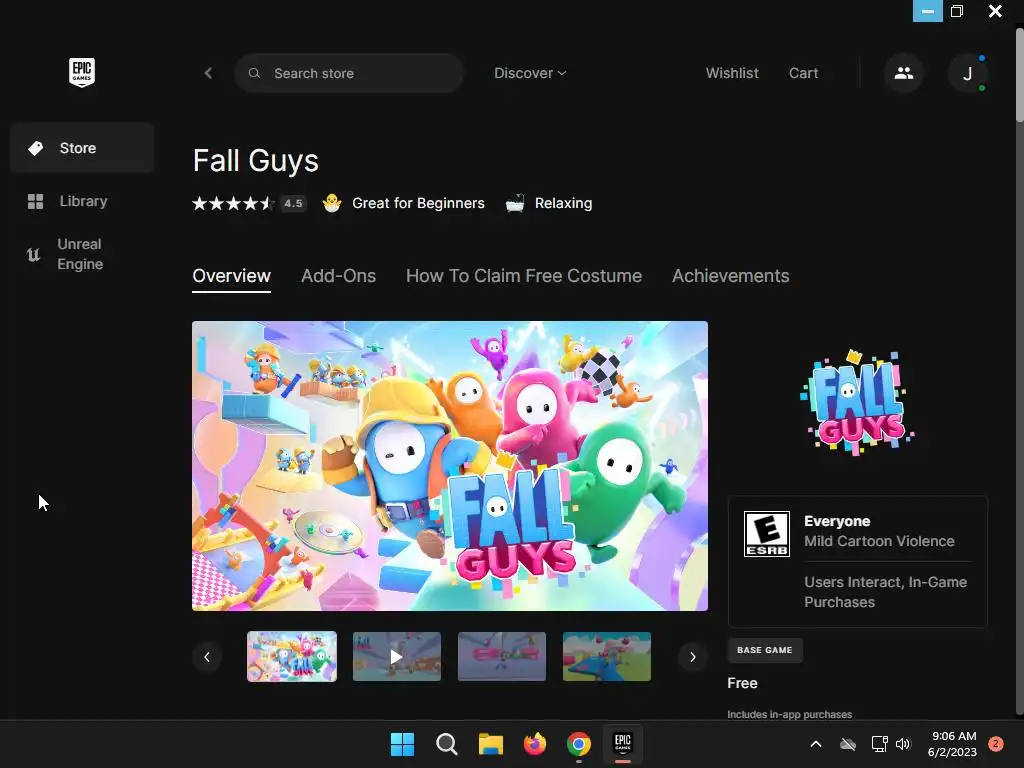Viewport: 1024px width, 768px height.
Task: Click Epic Games Launcher taskbar icon
Action: [623, 744]
